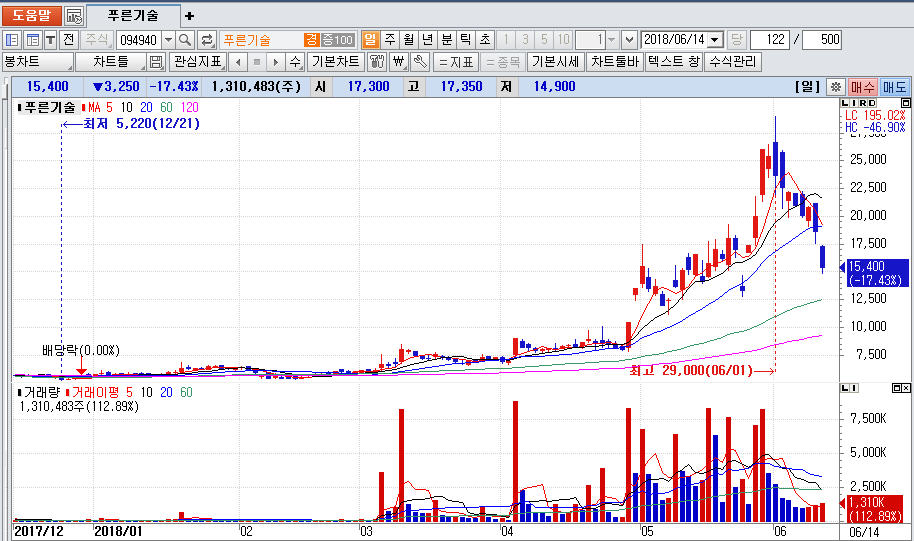Click the screen list icon next to 도움말
914x541 pixels.
click(74, 16)
